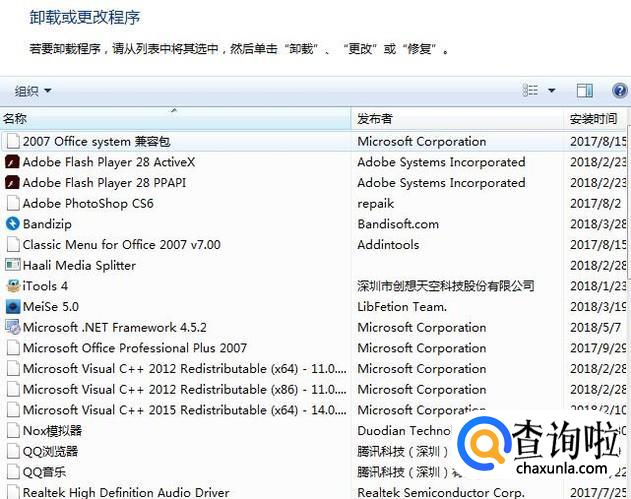Image resolution: width=631 pixels, height=499 pixels.
Task: Click install date 2018/3/19 for MeiSe
Action: (x=598, y=307)
